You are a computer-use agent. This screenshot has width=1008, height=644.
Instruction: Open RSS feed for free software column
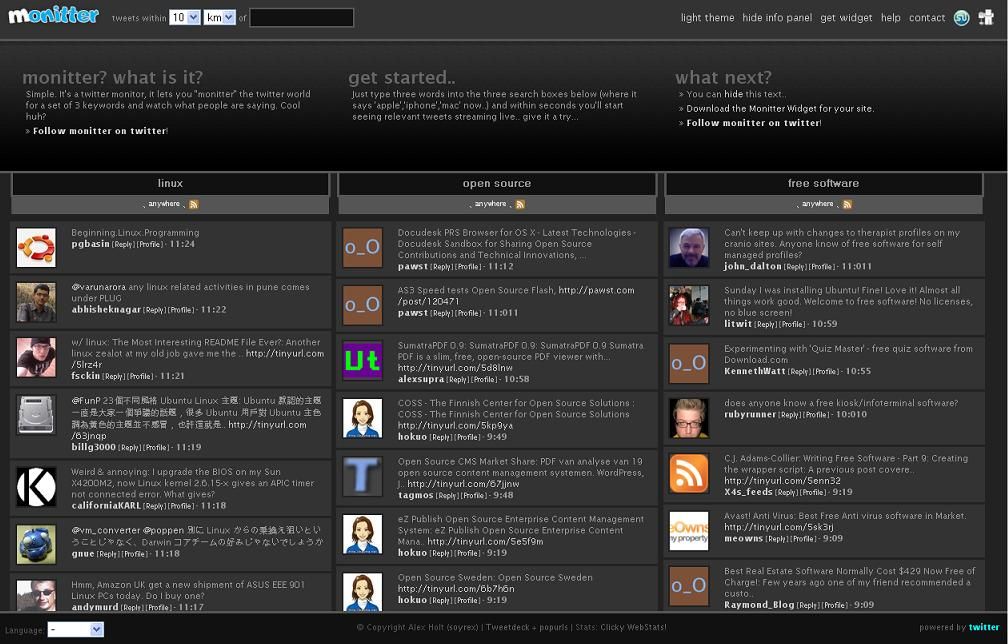coord(847,204)
